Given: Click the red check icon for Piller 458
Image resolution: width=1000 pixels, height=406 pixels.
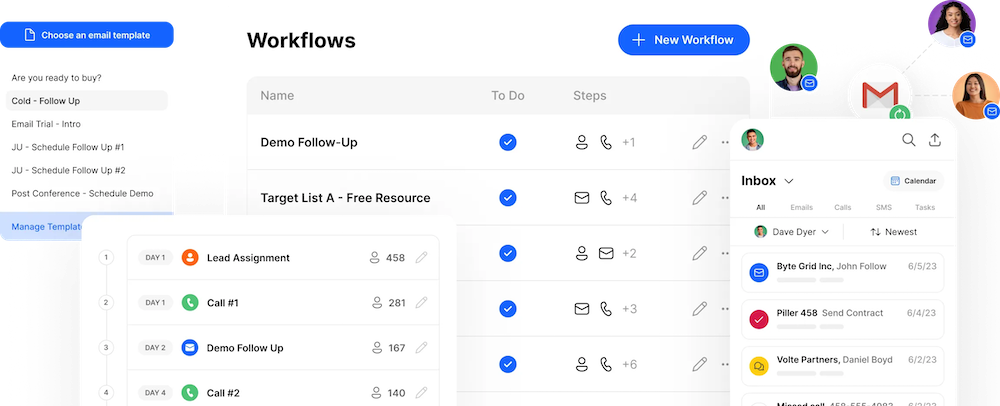Looking at the screenshot, I should [759, 319].
